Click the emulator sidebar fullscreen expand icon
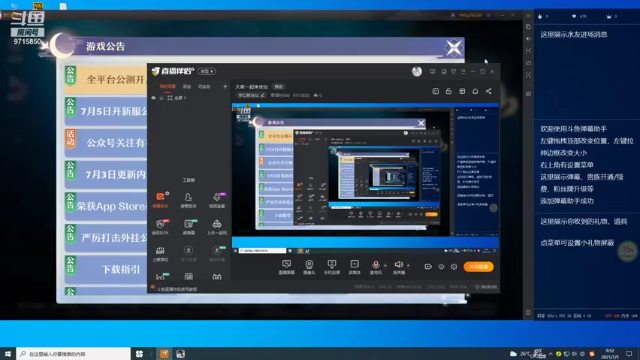Viewport: 640px width, 360px height. pos(528,75)
